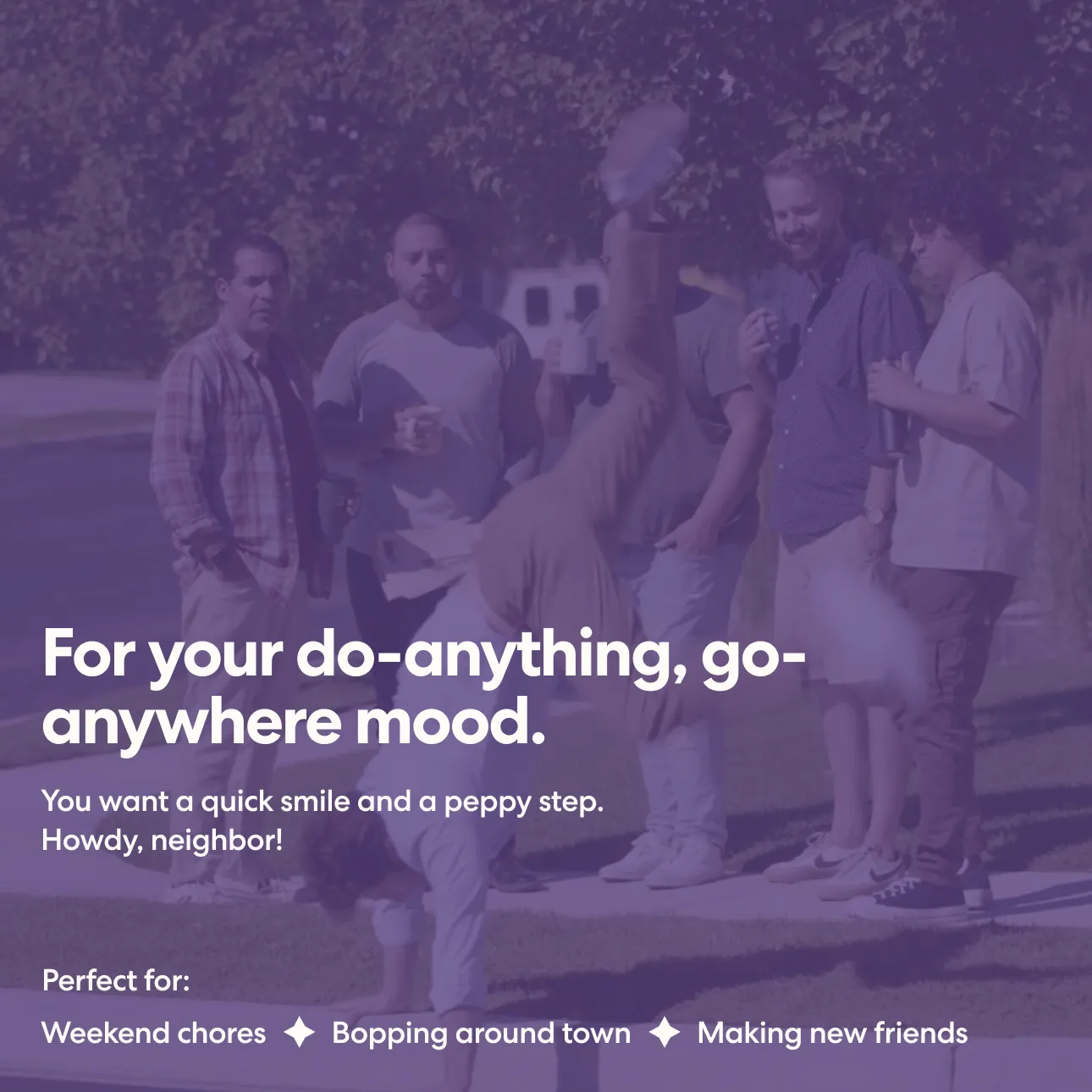The width and height of the screenshot is (1092, 1092).
Task: Click the "Howdy, neighbor!" text
Action: [x=163, y=841]
